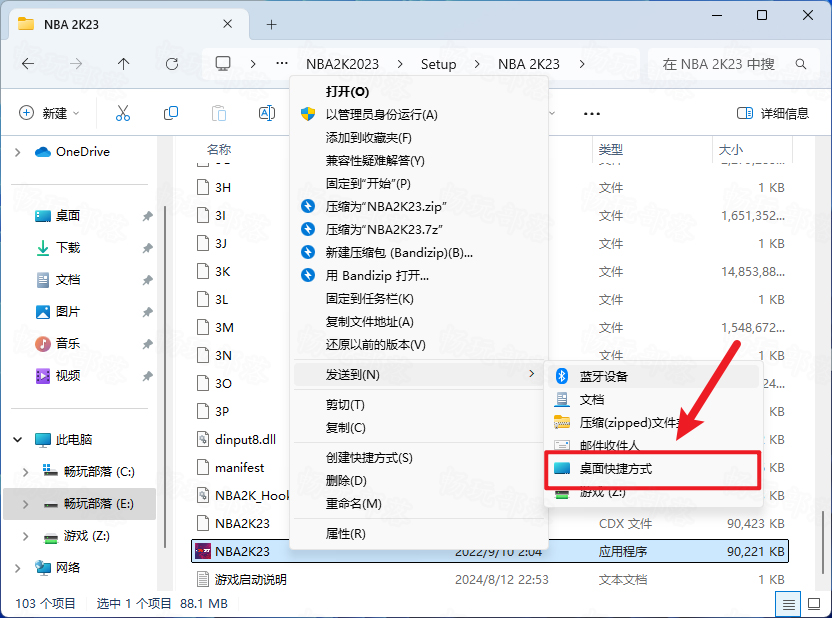The width and height of the screenshot is (832, 618).
Task: Expand the E: drive node
Action: click(x=25, y=504)
